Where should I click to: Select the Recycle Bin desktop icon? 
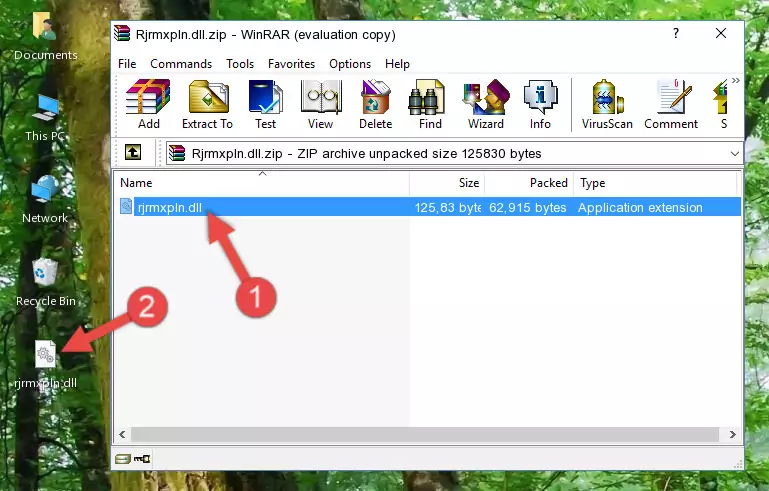point(45,282)
